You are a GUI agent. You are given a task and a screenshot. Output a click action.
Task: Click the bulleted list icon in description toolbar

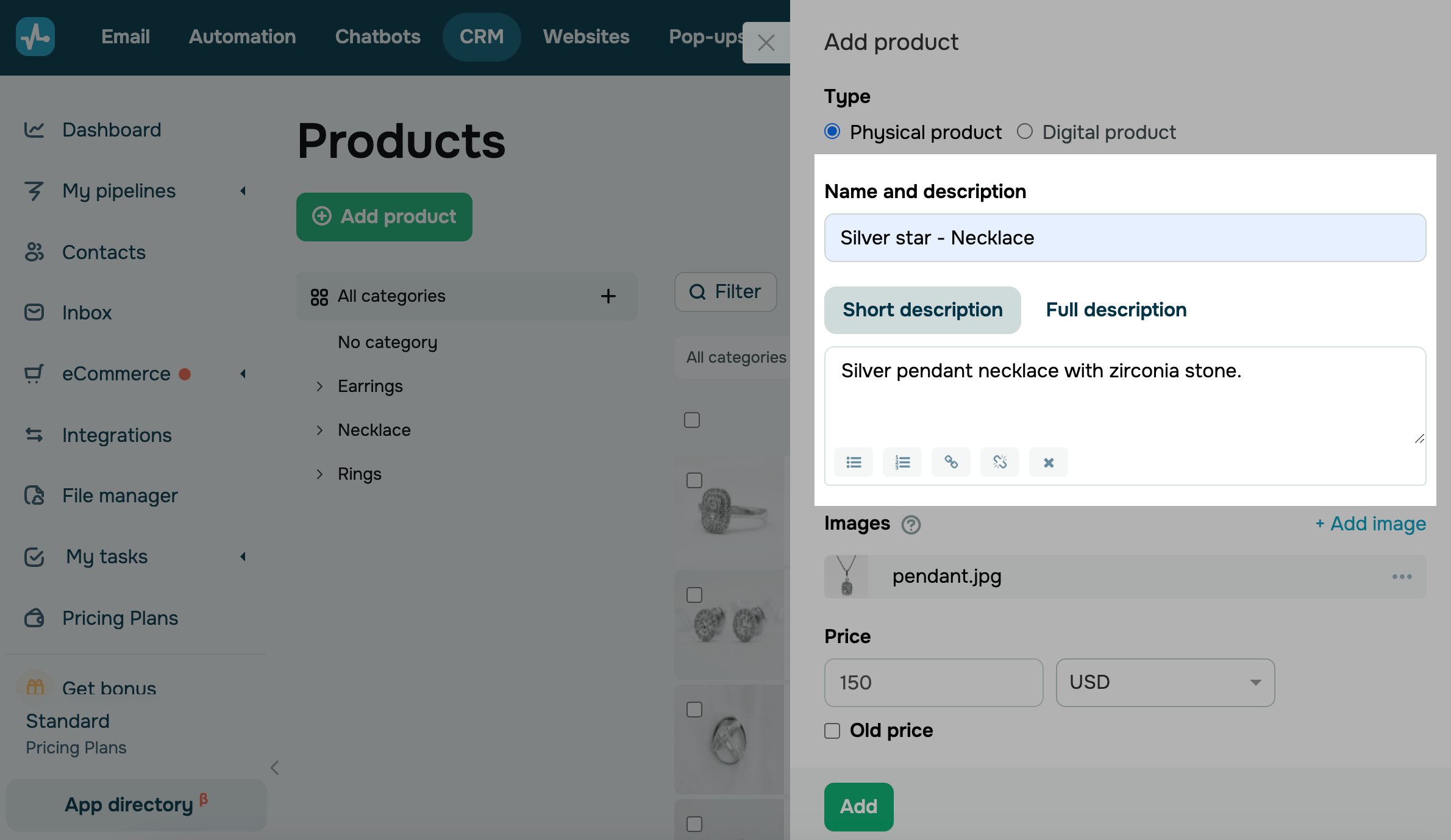[854, 463]
